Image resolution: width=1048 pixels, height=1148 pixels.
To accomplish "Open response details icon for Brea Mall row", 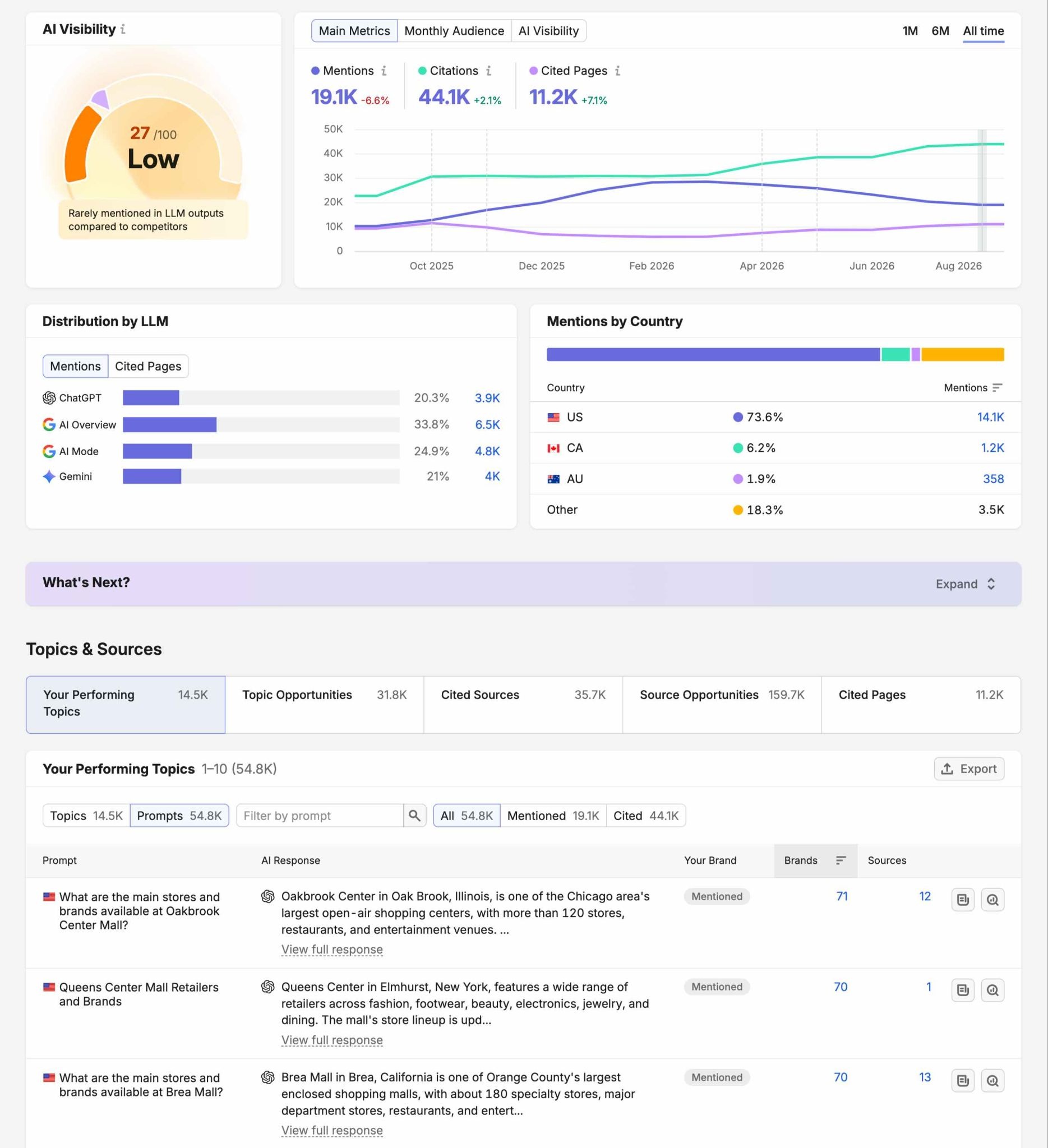I will click(963, 1081).
